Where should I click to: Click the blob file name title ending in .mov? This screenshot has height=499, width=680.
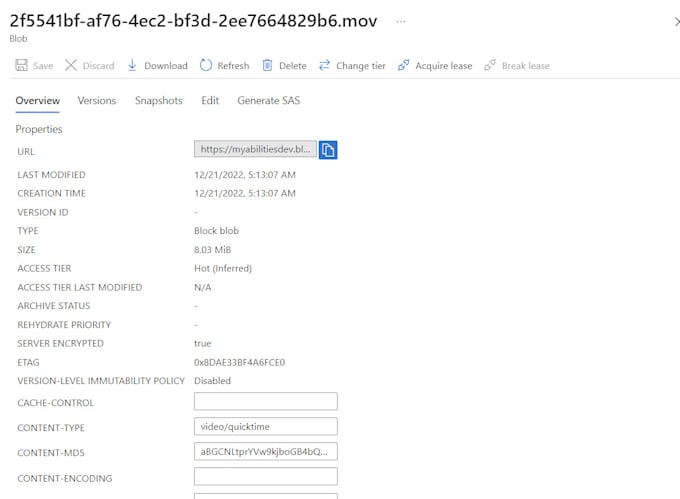tap(193, 21)
